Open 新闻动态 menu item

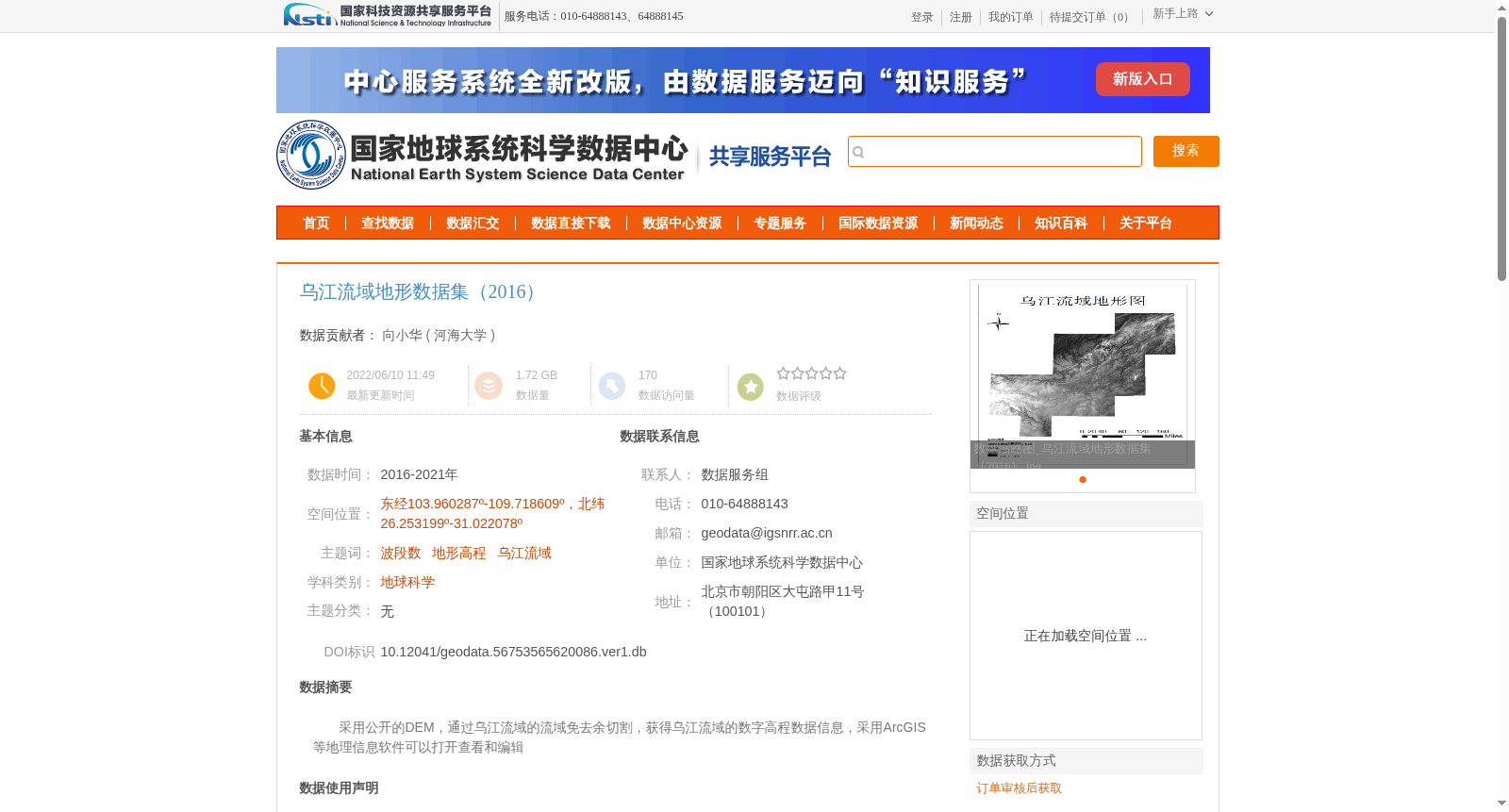[976, 224]
